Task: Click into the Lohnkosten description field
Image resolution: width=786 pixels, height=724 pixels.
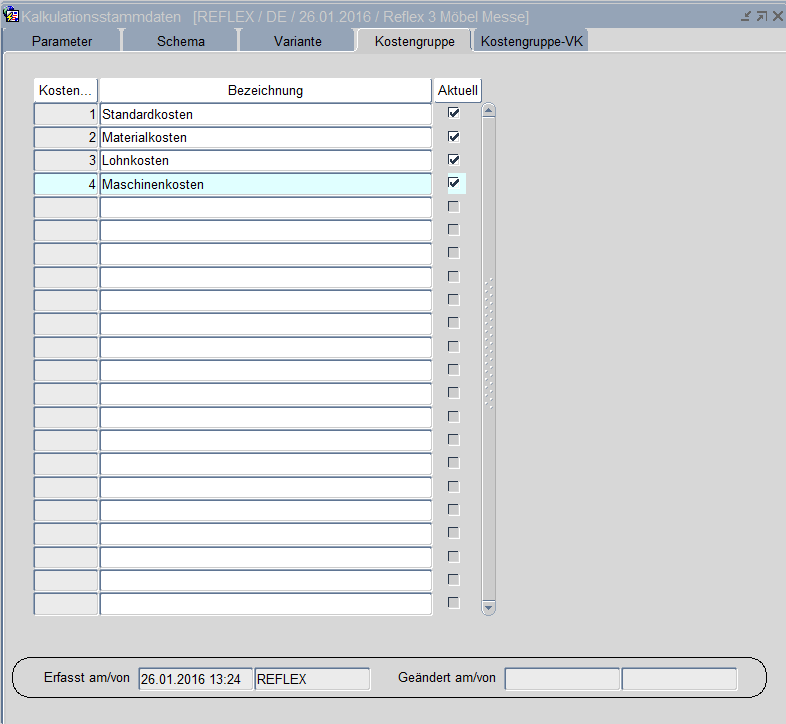Action: [x=265, y=160]
